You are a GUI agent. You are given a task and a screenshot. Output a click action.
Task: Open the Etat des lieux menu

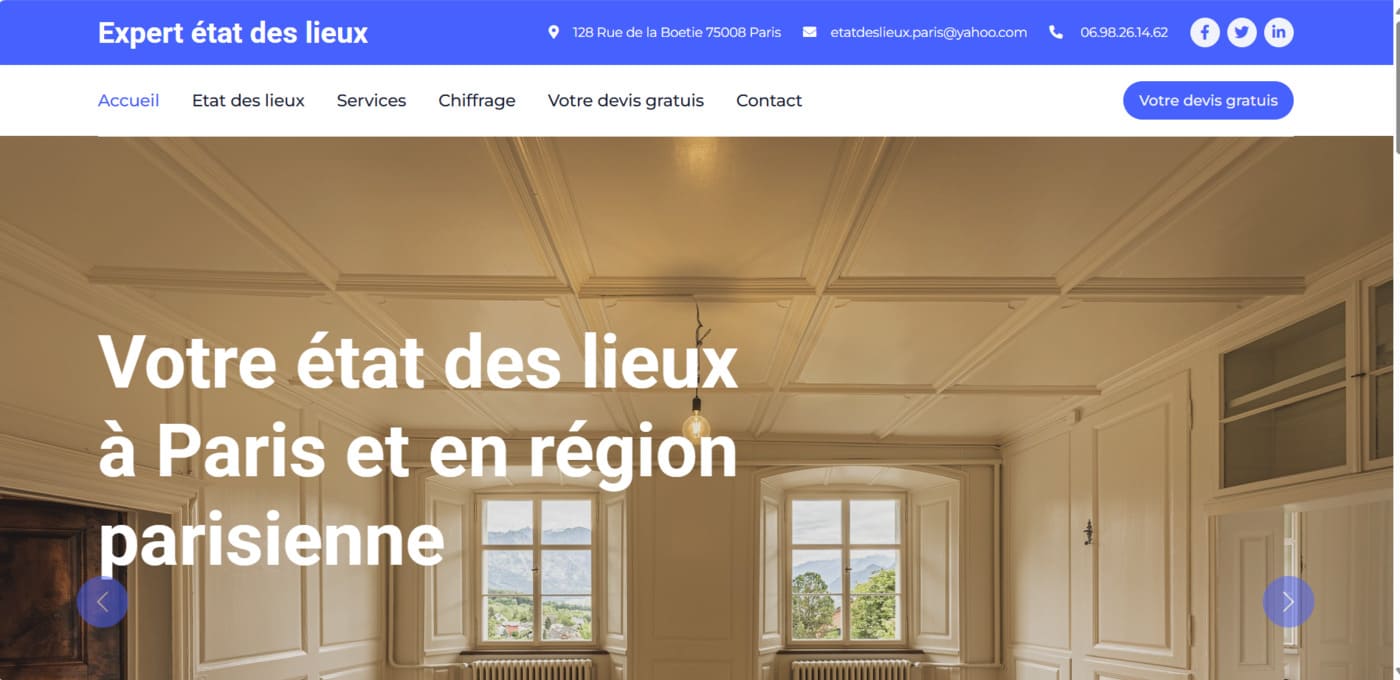[248, 100]
